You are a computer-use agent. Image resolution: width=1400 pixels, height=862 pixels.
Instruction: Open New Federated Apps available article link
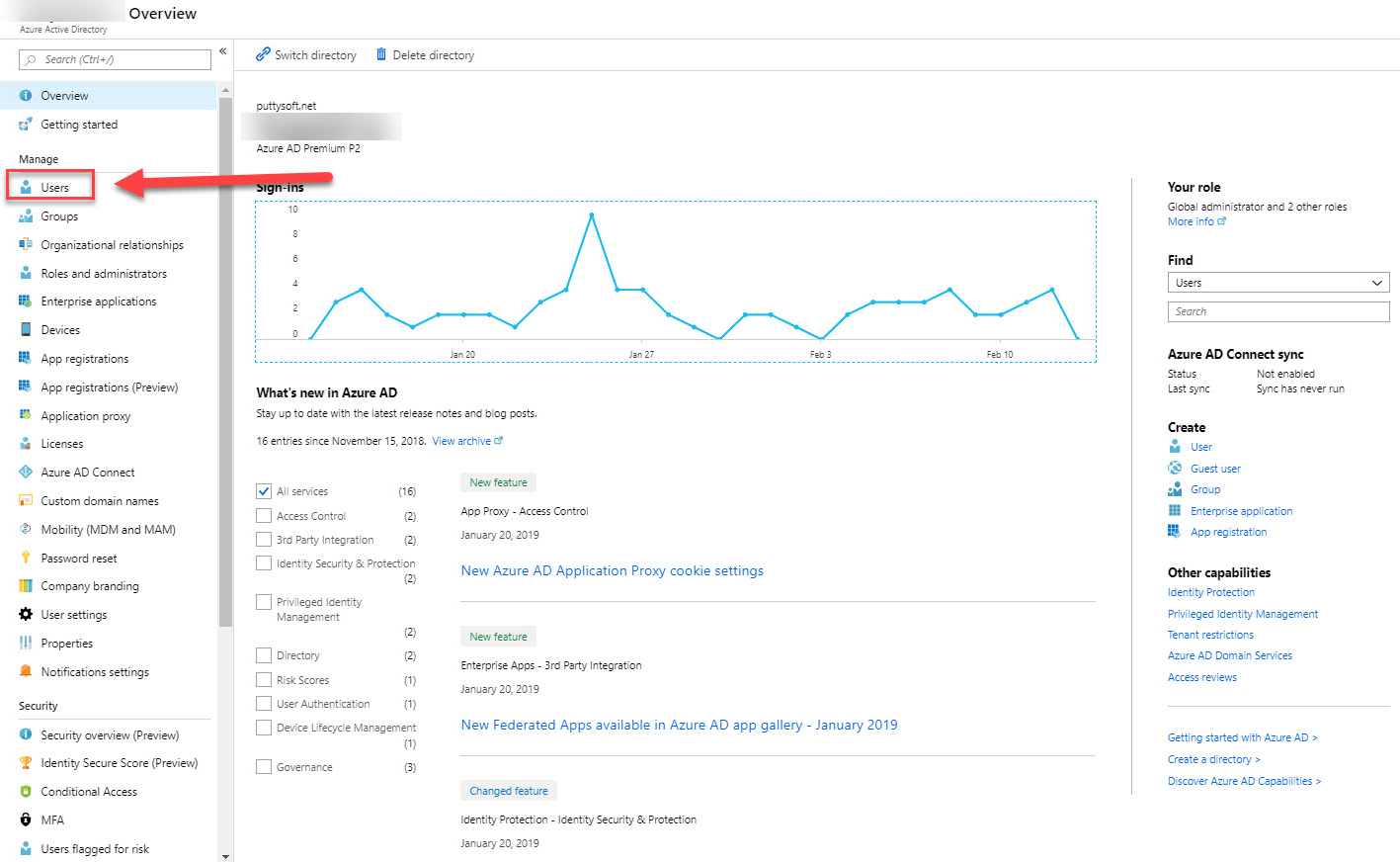click(x=679, y=726)
